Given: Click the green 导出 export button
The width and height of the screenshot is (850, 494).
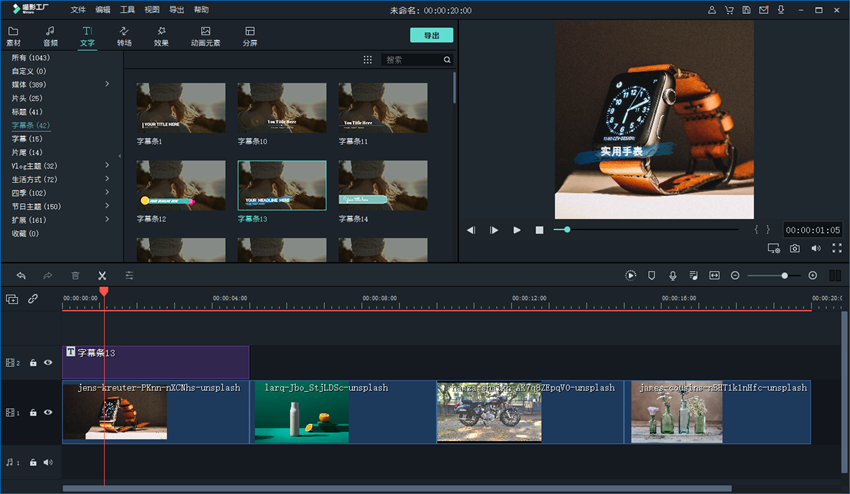Looking at the screenshot, I should (432, 35).
